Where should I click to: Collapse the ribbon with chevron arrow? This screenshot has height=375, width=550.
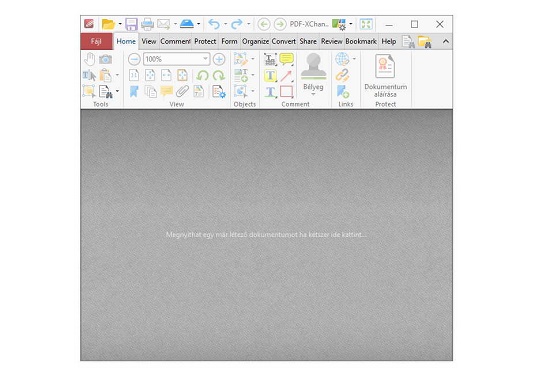(x=445, y=41)
